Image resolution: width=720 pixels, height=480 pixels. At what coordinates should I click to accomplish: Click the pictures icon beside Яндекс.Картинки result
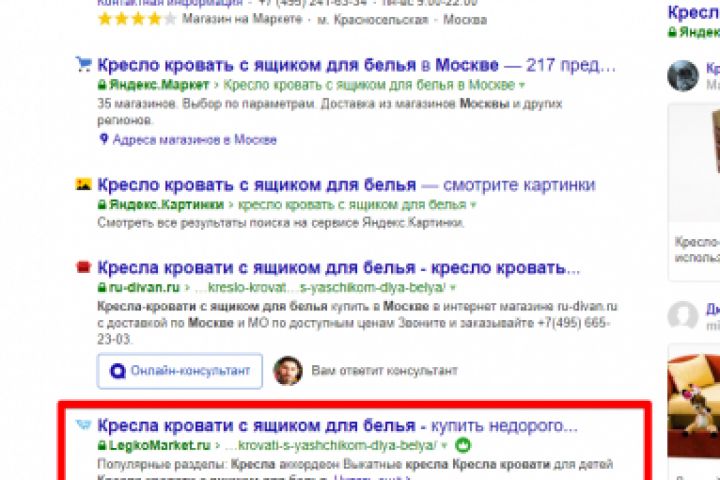pyautogui.click(x=84, y=184)
